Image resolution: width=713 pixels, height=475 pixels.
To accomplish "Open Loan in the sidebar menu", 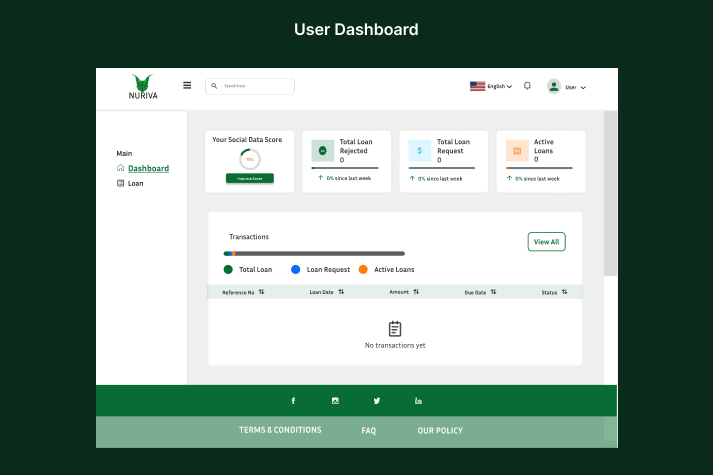I will tap(135, 184).
